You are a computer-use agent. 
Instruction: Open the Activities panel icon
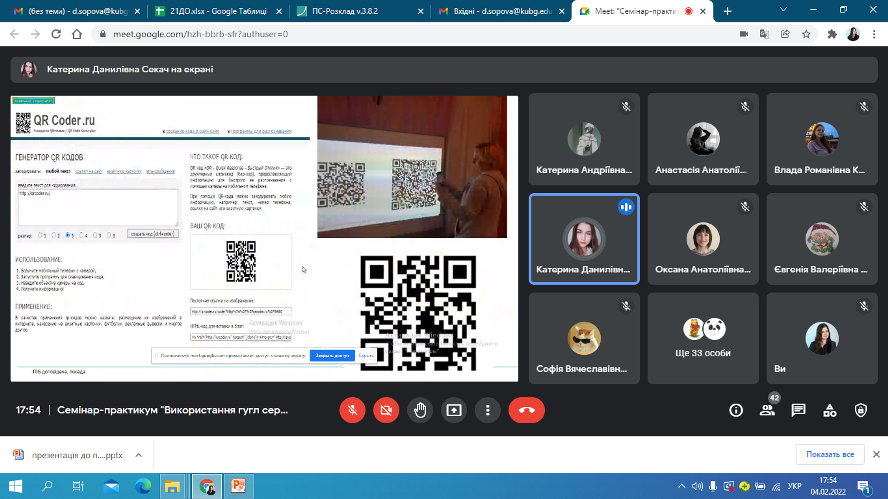(829, 410)
